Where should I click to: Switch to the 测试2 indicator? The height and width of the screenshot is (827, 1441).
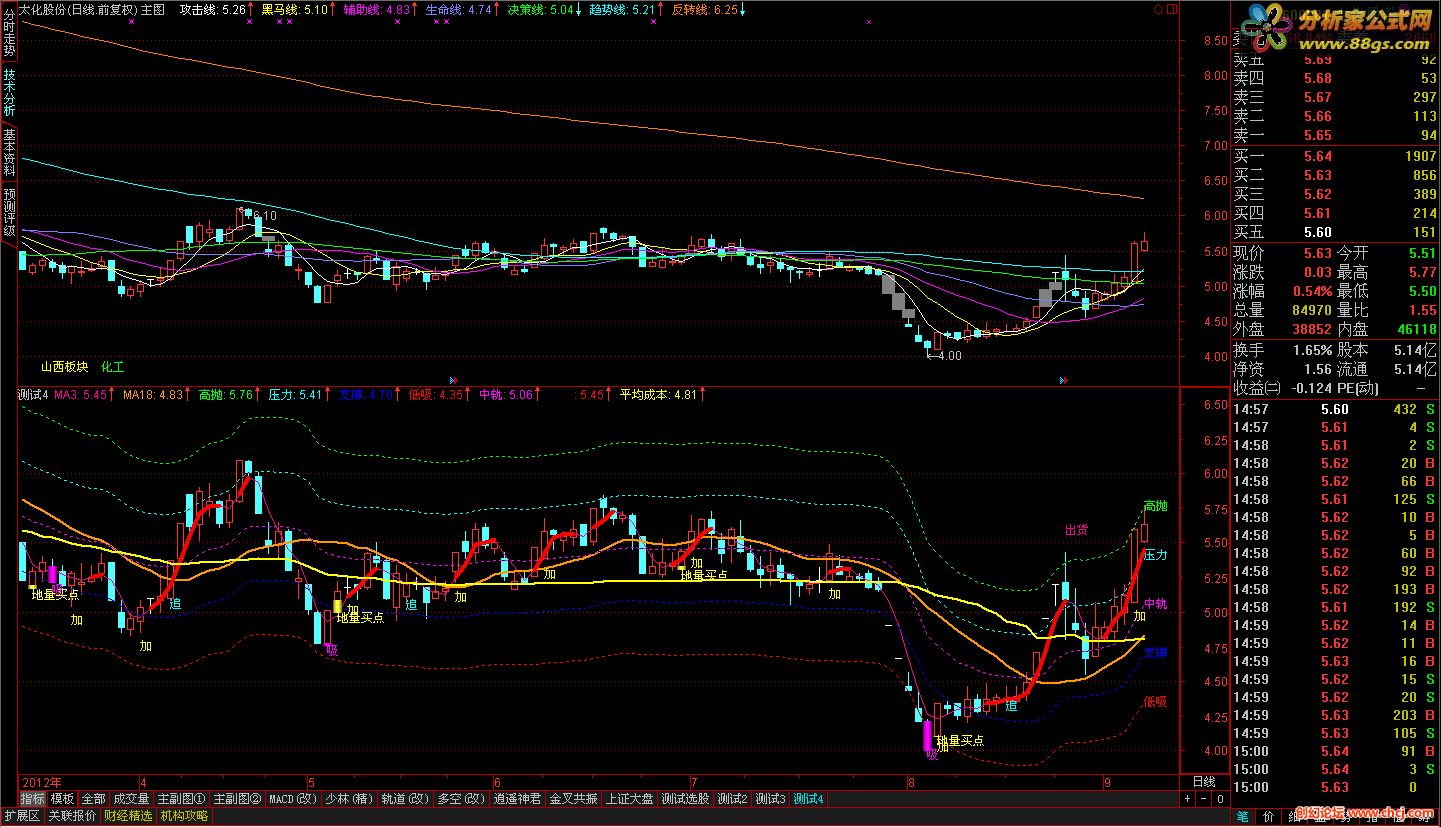point(733,799)
